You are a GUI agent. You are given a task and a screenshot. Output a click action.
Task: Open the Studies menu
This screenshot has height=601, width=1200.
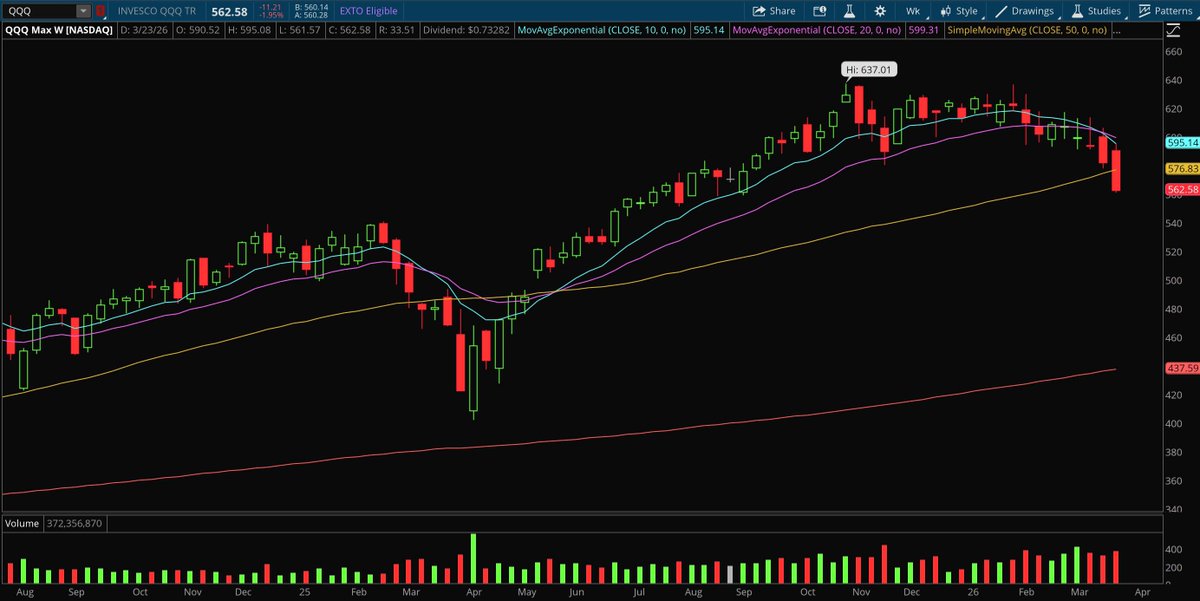[x=1095, y=11]
